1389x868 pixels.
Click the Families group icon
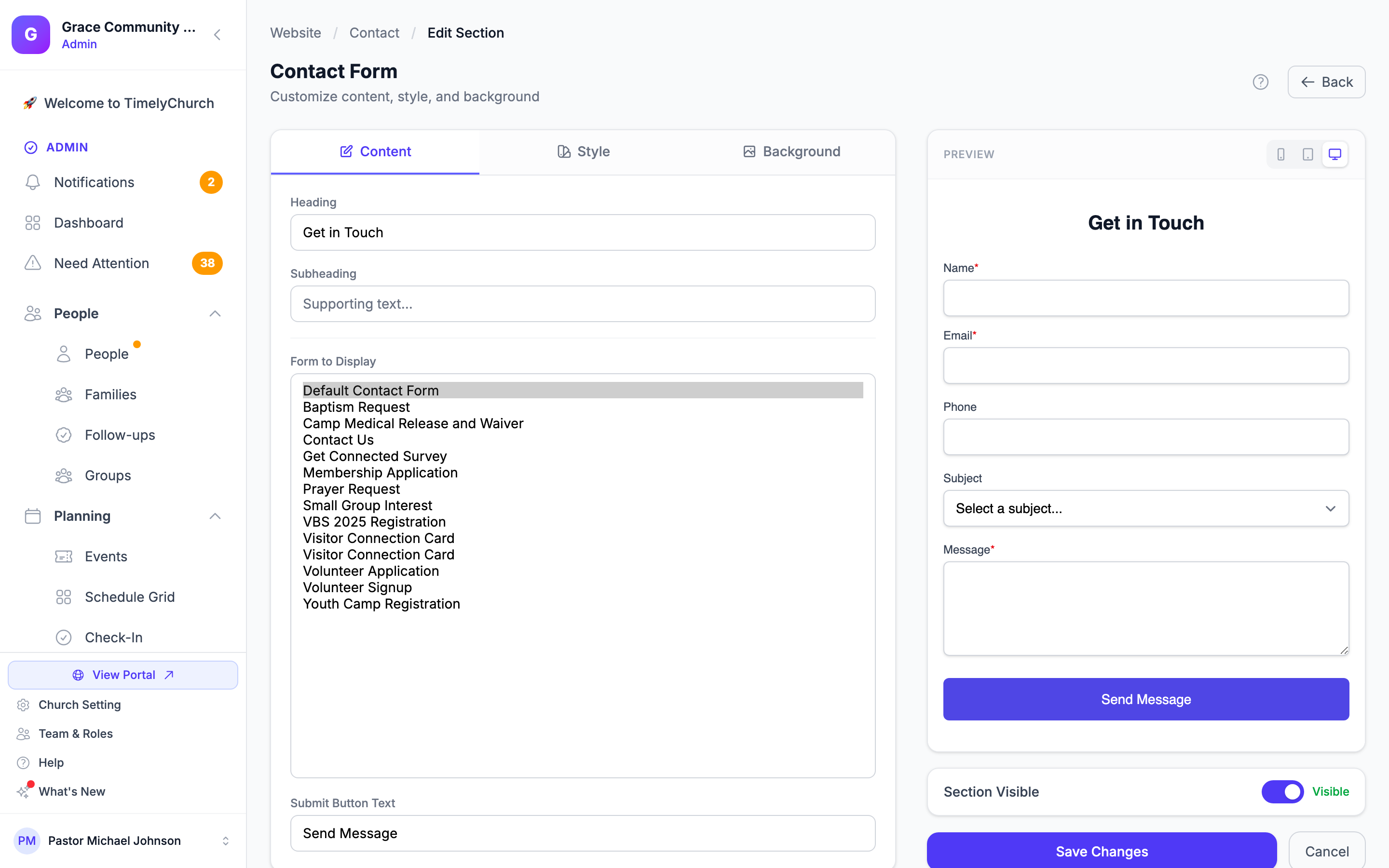(x=64, y=394)
